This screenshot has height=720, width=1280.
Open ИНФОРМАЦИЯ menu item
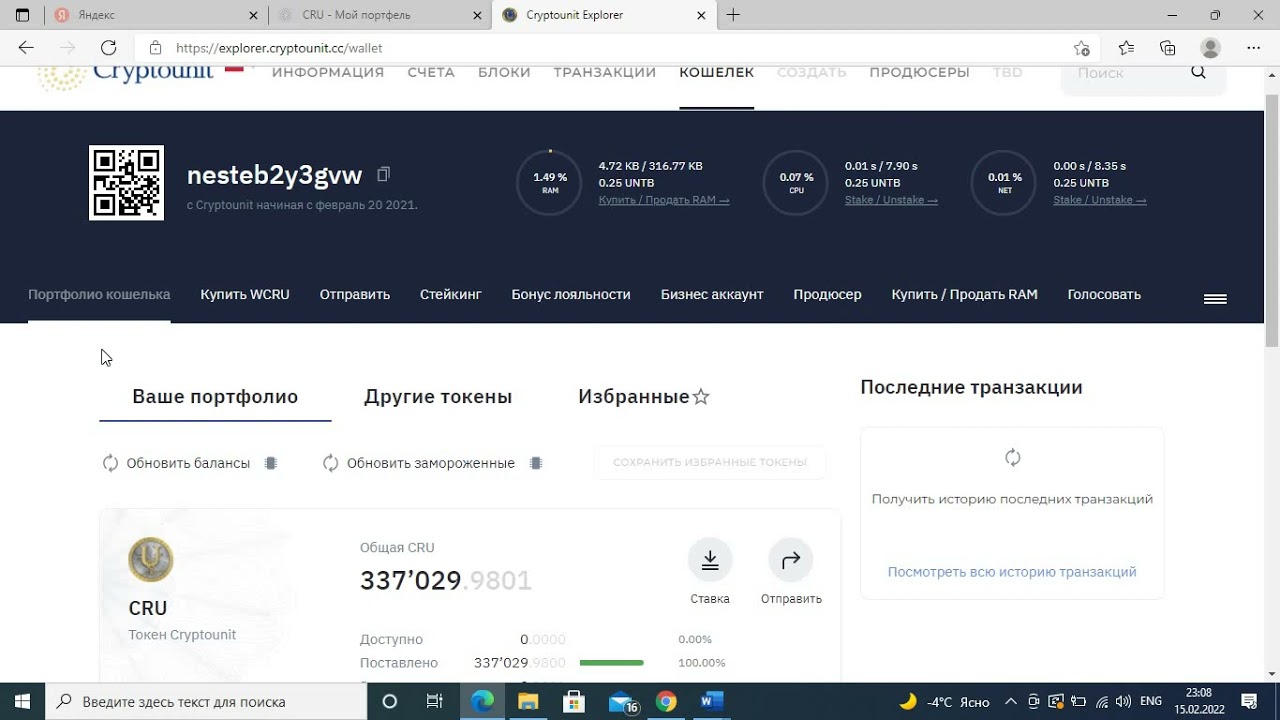point(328,72)
